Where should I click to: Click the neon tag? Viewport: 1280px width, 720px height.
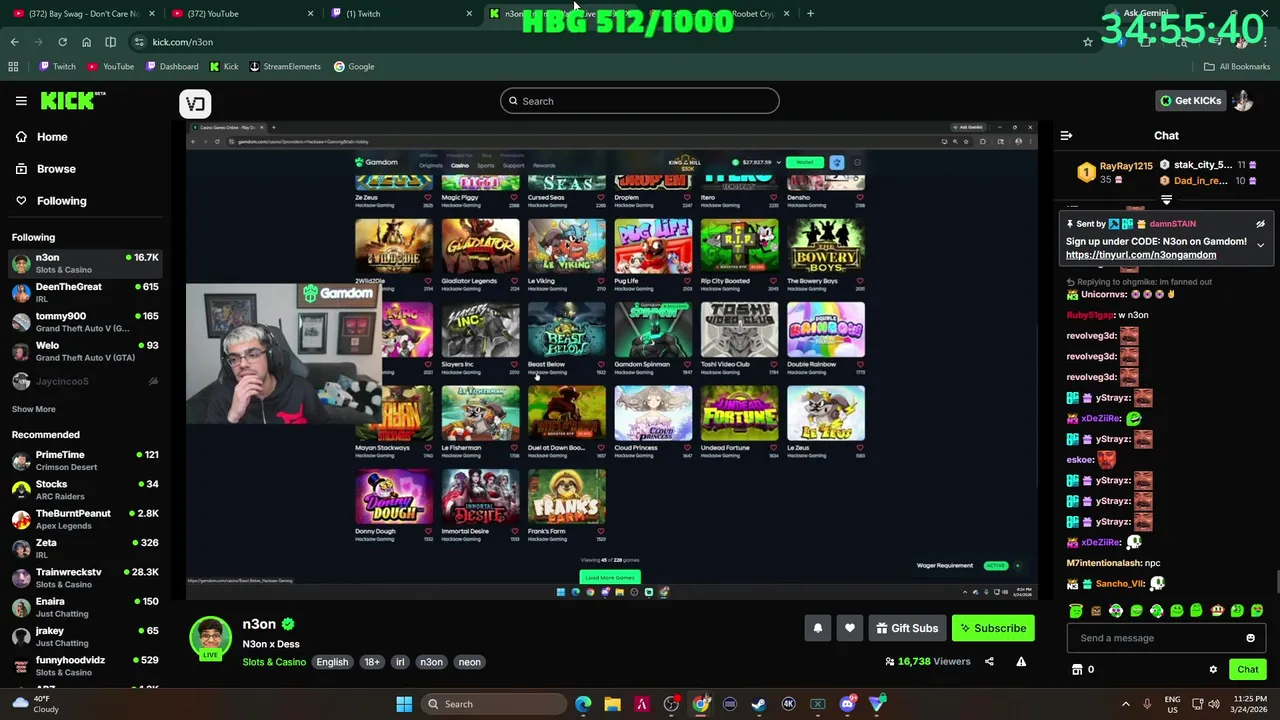(469, 662)
